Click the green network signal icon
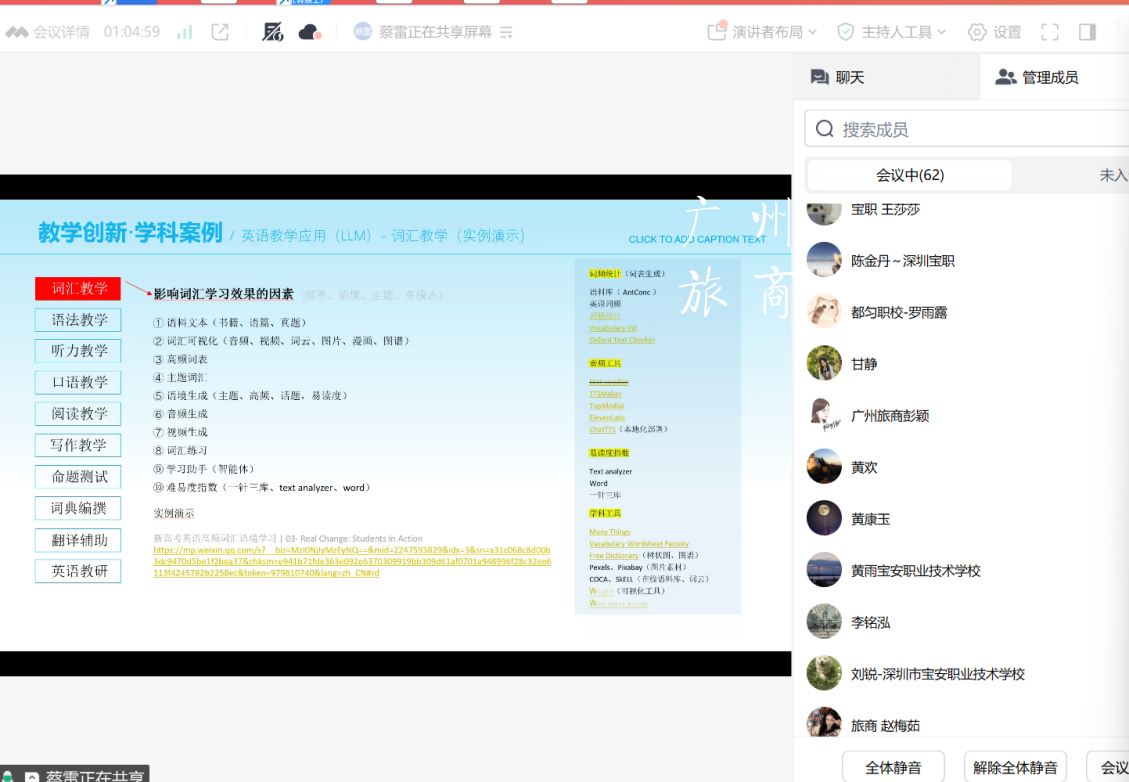 (x=185, y=32)
